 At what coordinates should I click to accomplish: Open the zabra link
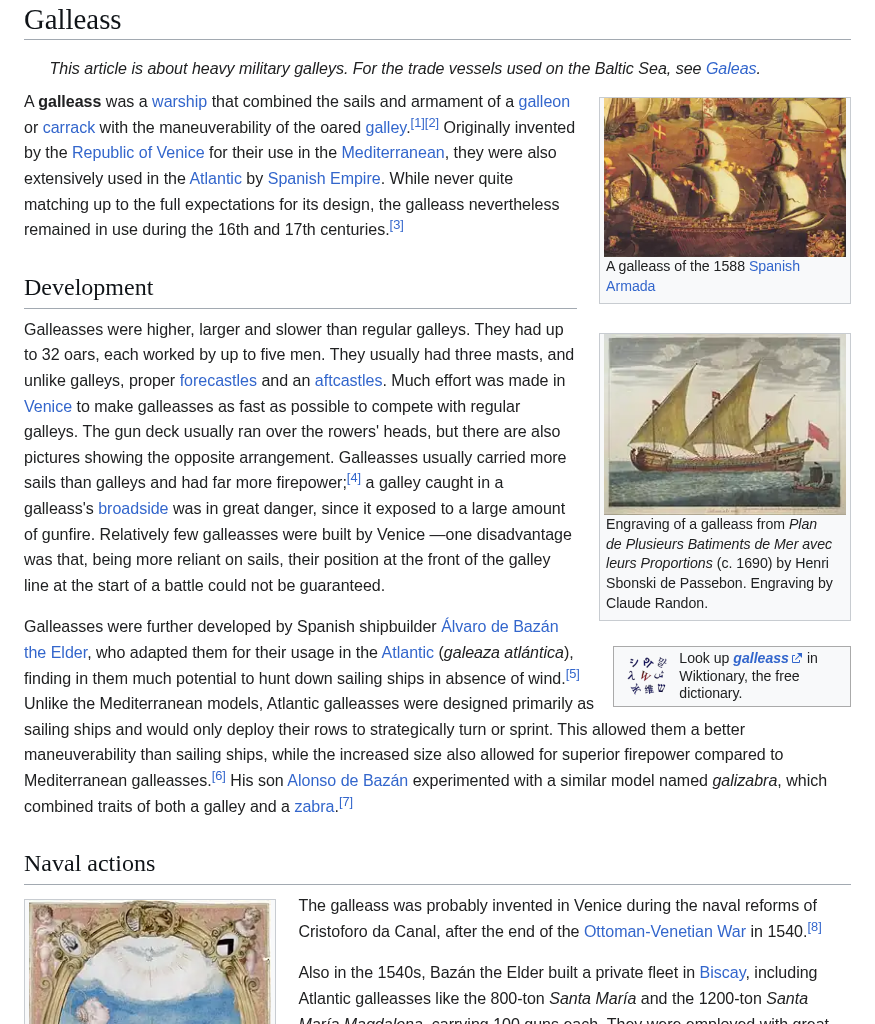pos(314,807)
